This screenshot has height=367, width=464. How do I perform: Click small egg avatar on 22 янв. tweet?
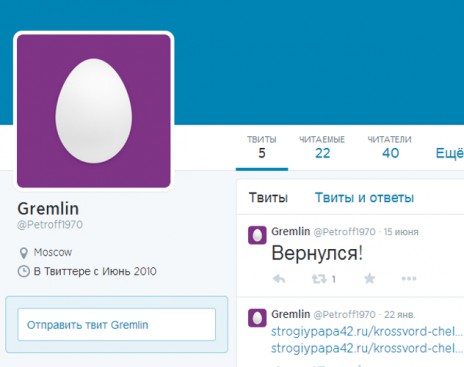(257, 318)
